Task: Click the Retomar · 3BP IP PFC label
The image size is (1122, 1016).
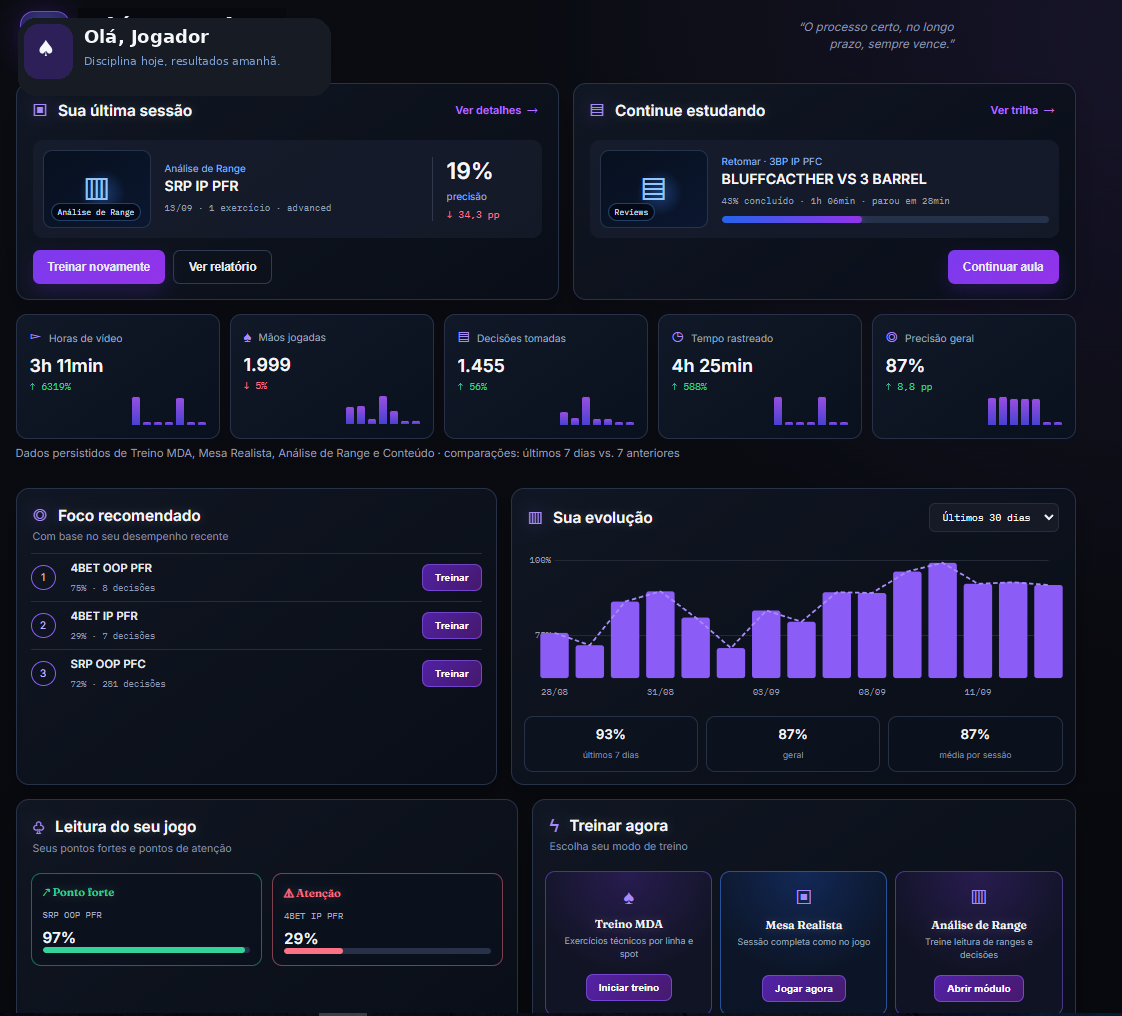Action: 771,162
